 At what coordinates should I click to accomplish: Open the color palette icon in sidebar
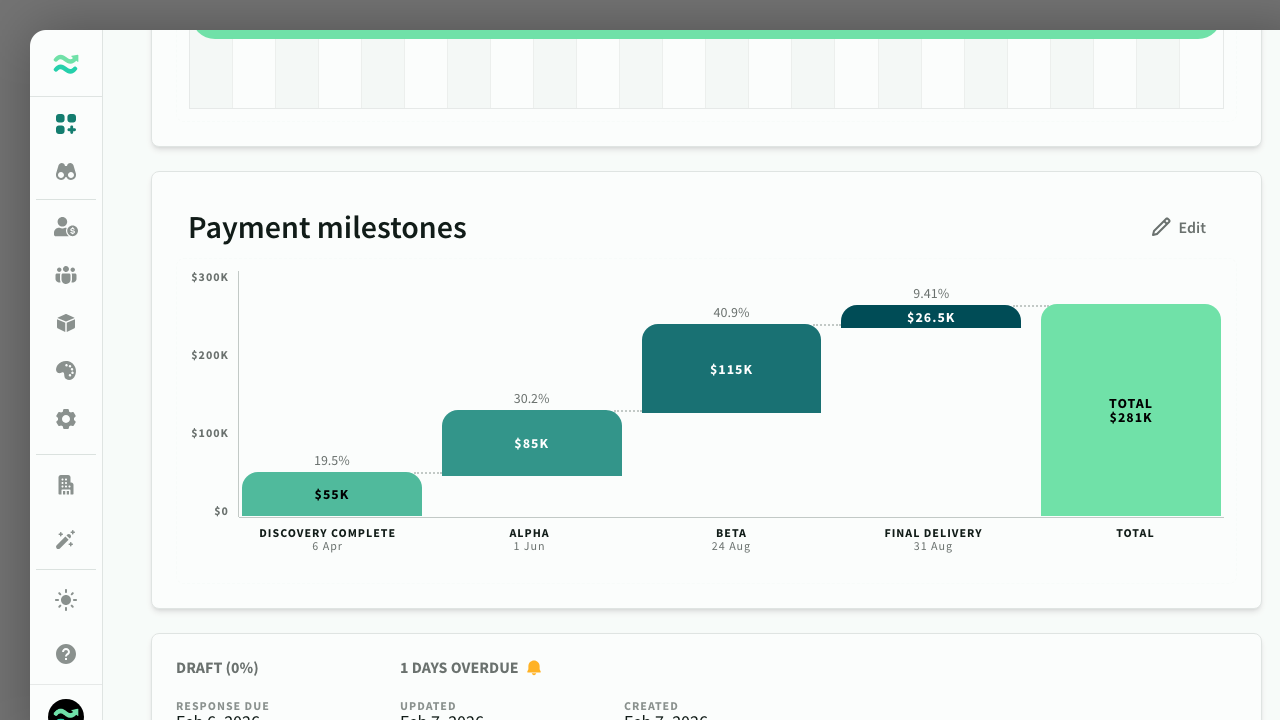tap(65, 371)
